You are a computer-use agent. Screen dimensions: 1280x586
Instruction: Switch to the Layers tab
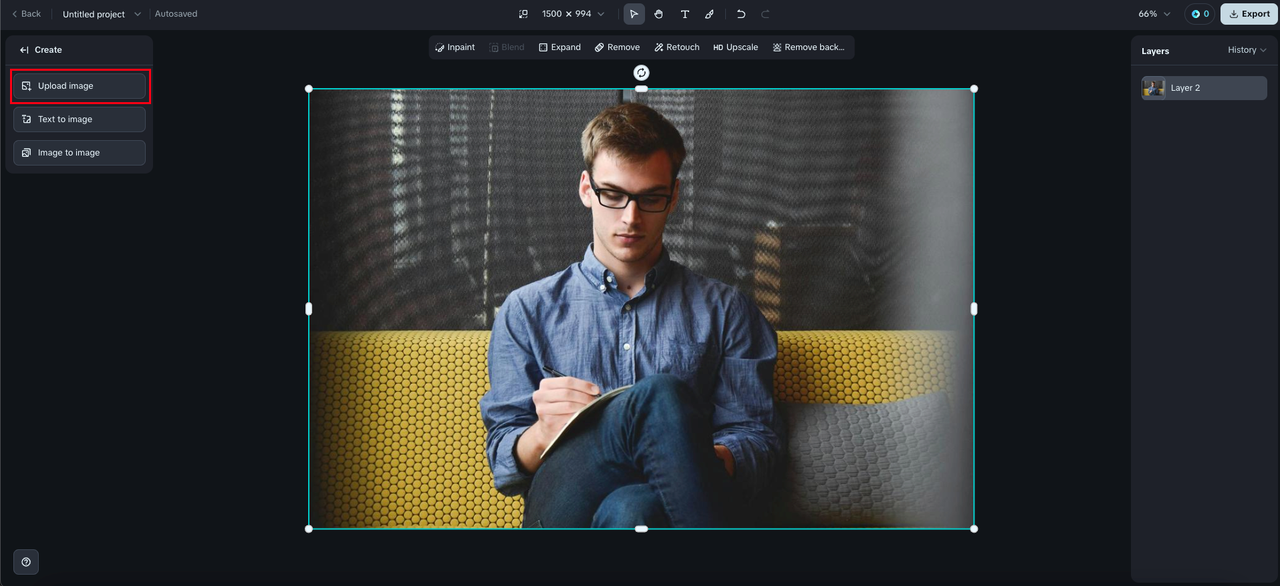1155,51
